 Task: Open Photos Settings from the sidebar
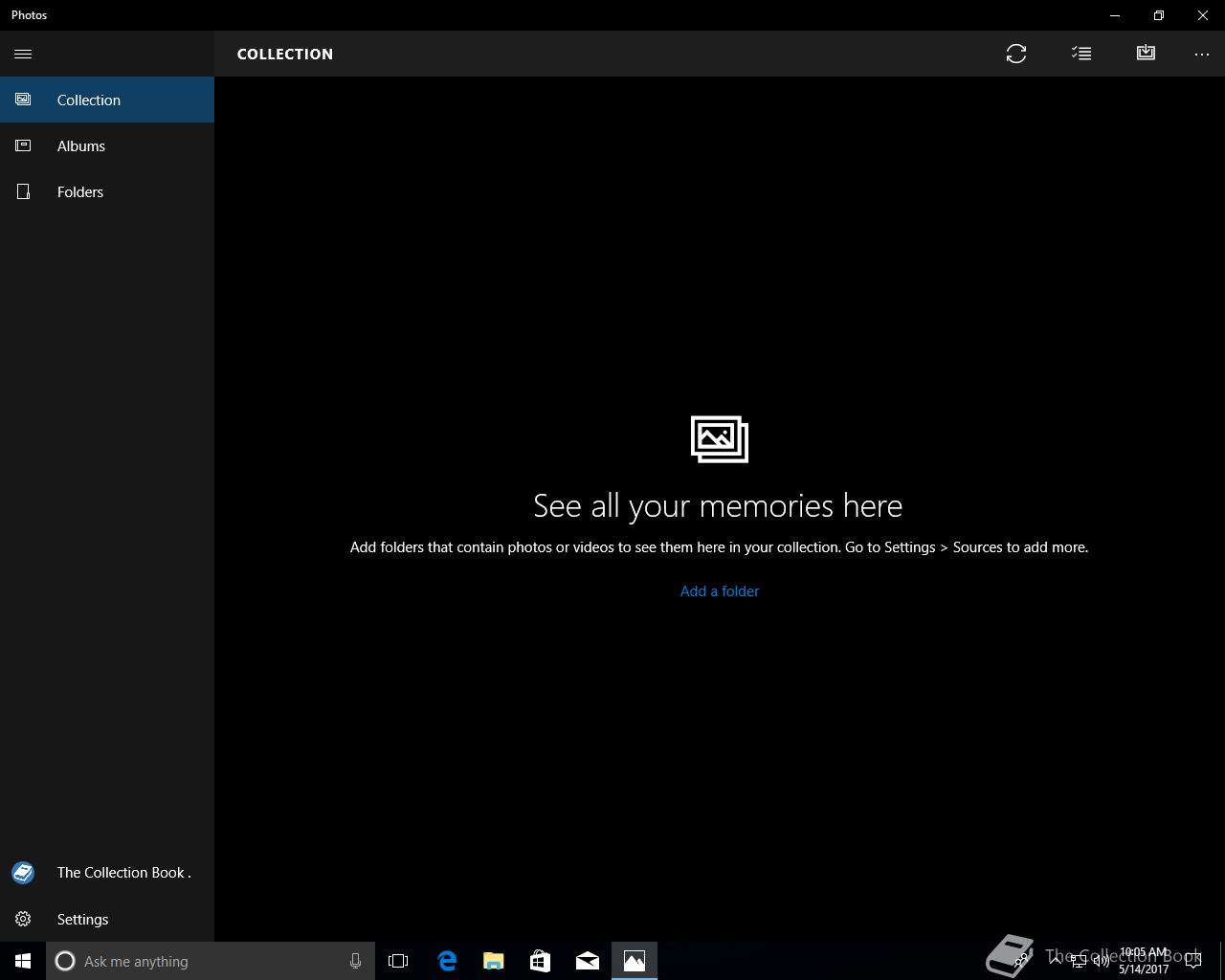[x=107, y=919]
